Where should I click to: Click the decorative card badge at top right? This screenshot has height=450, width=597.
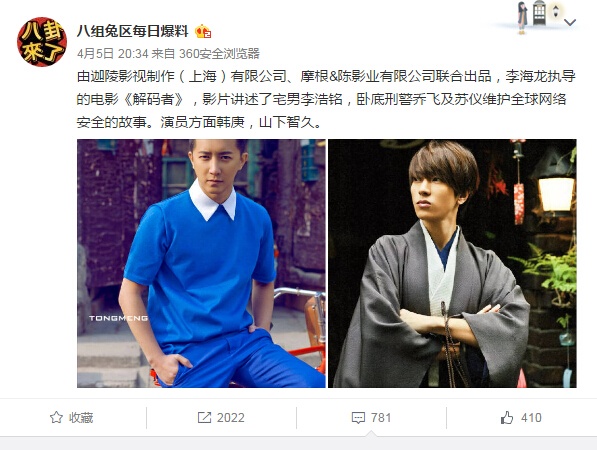pos(539,17)
